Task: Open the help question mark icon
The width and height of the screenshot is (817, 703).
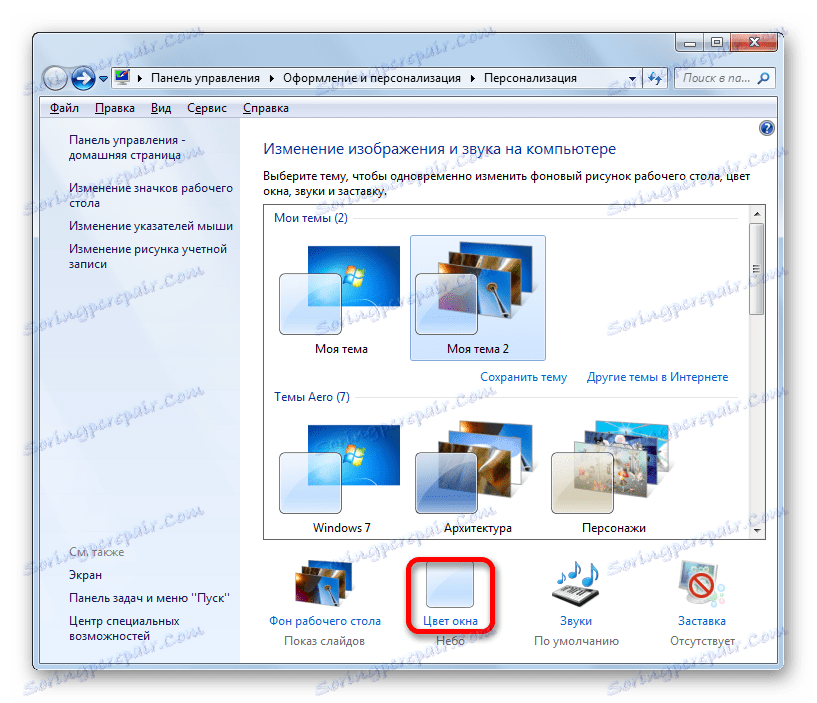Action: 766,128
